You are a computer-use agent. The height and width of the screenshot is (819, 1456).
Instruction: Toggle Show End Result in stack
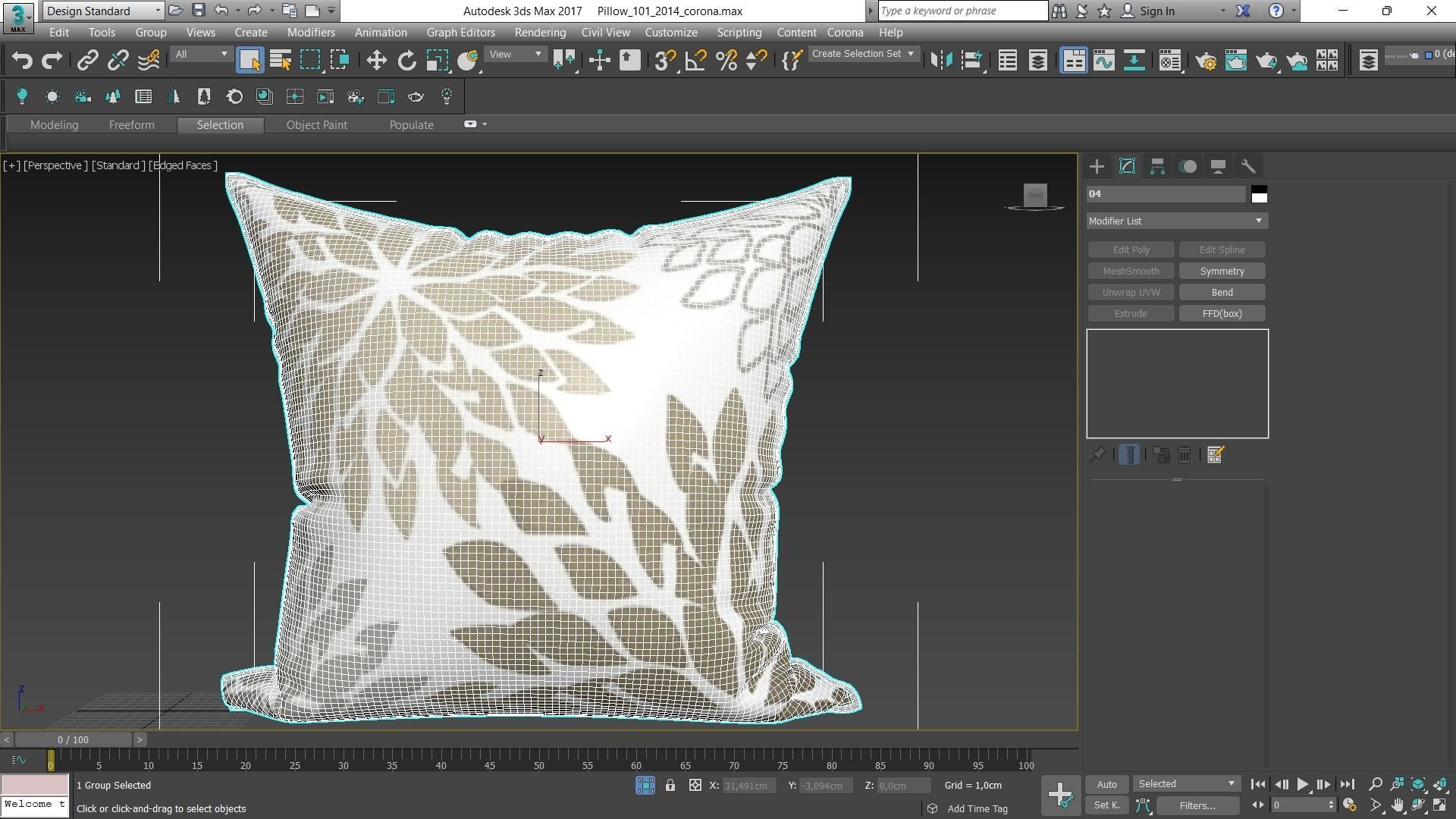(1129, 455)
